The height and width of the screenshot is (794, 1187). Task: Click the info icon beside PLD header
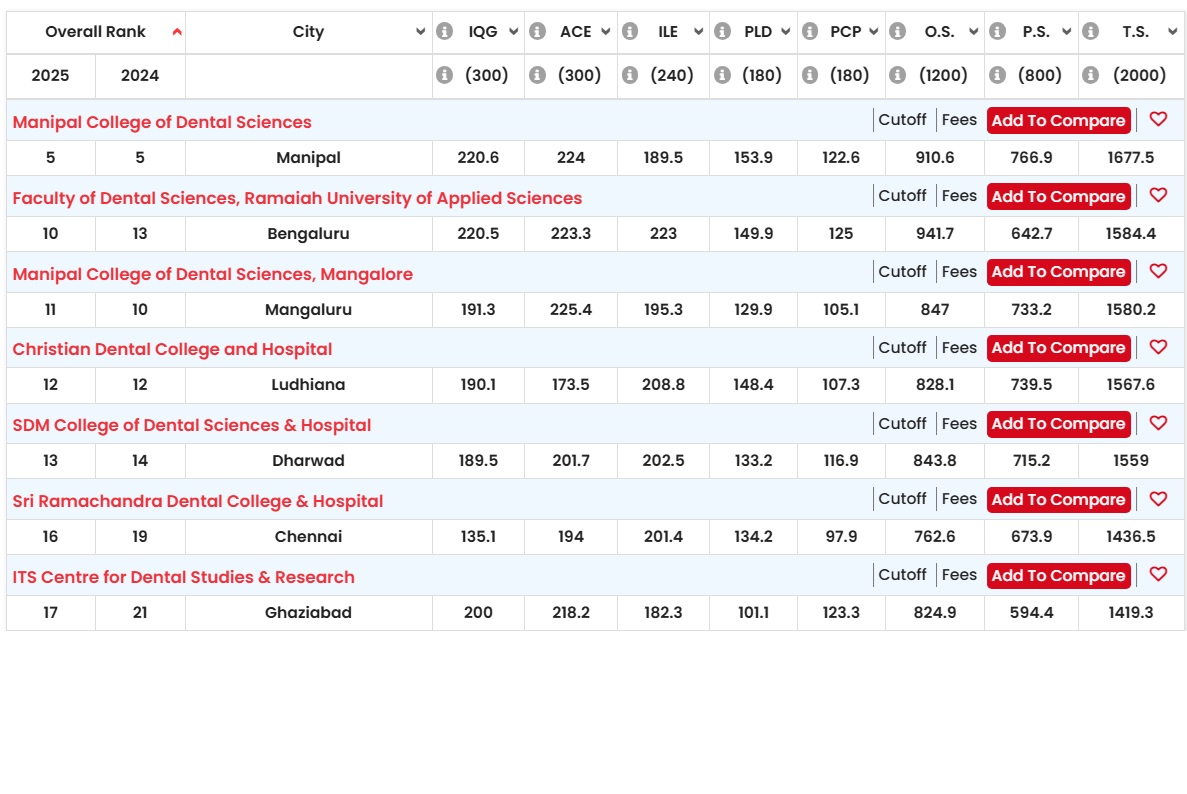[723, 31]
